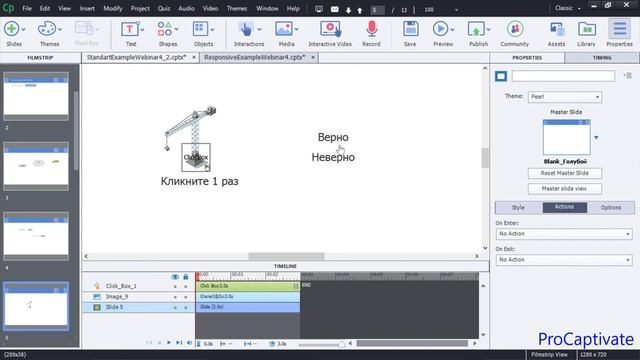The width and height of the screenshot is (640, 360).
Task: Toggle timeline audio mute icon
Action: pos(189,343)
